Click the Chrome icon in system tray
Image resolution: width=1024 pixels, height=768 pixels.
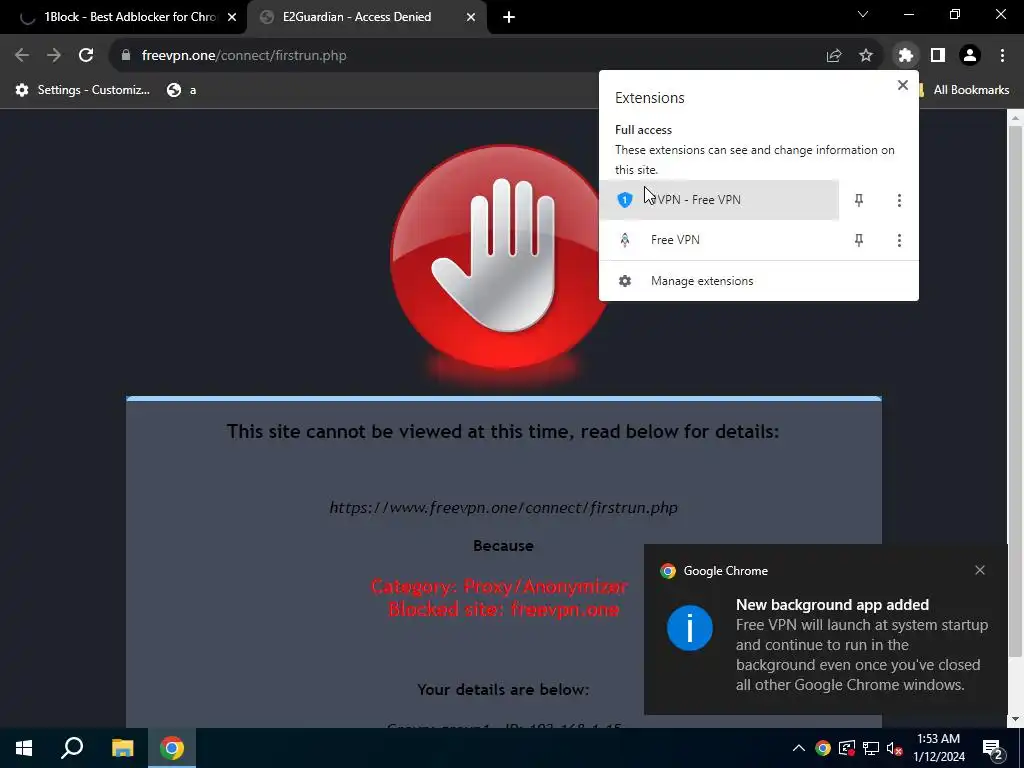pos(823,748)
